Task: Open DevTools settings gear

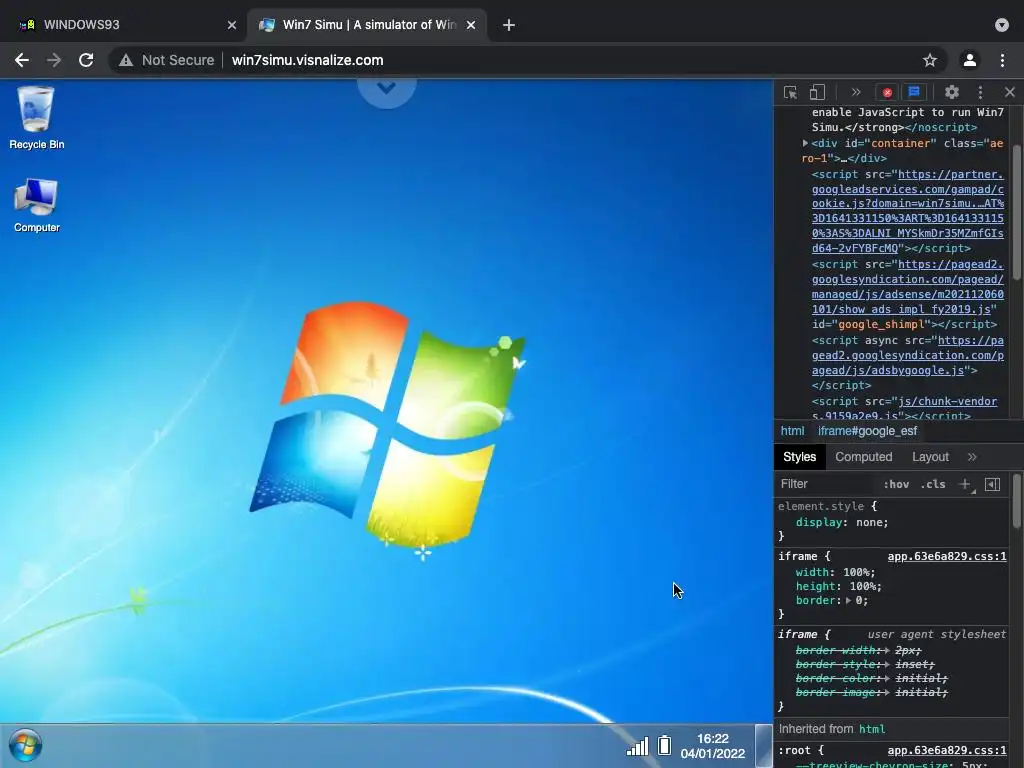Action: click(952, 92)
